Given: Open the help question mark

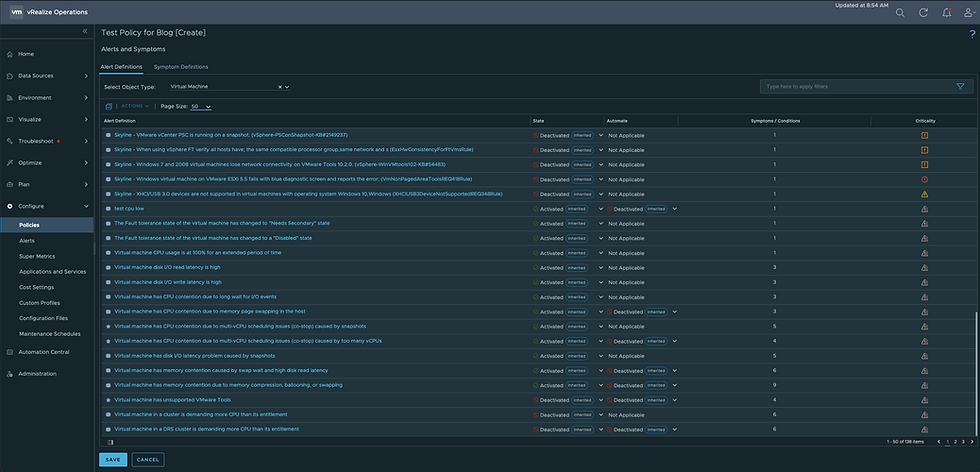Looking at the screenshot, I should coord(972,35).
